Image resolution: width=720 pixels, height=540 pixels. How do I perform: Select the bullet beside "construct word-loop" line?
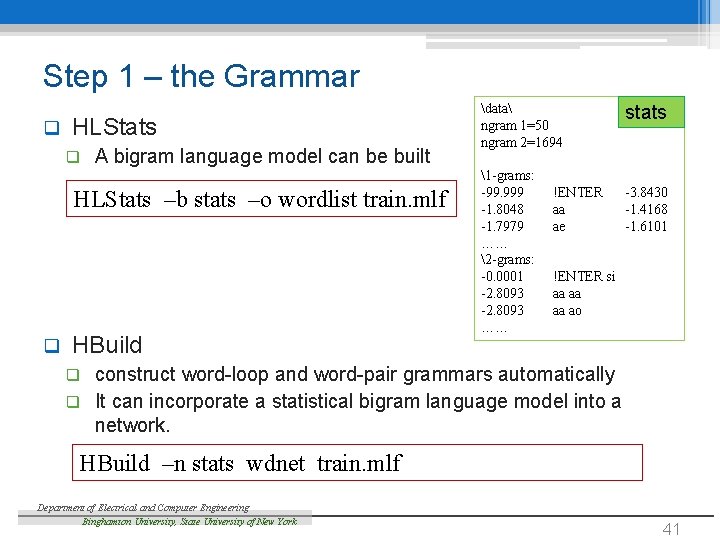coord(73,375)
